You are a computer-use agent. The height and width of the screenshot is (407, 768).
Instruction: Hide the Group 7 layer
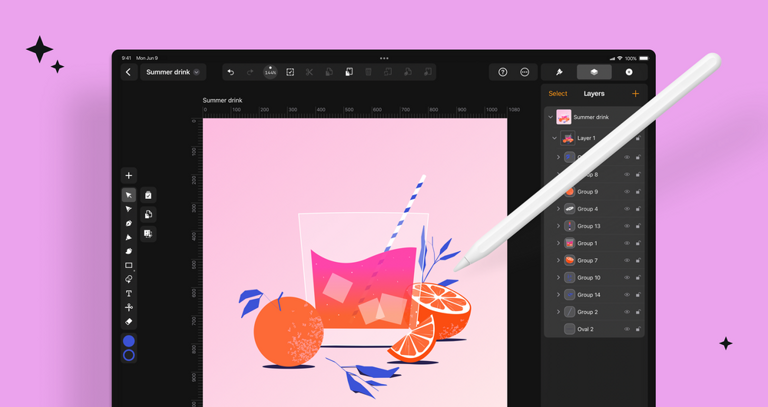coord(627,260)
